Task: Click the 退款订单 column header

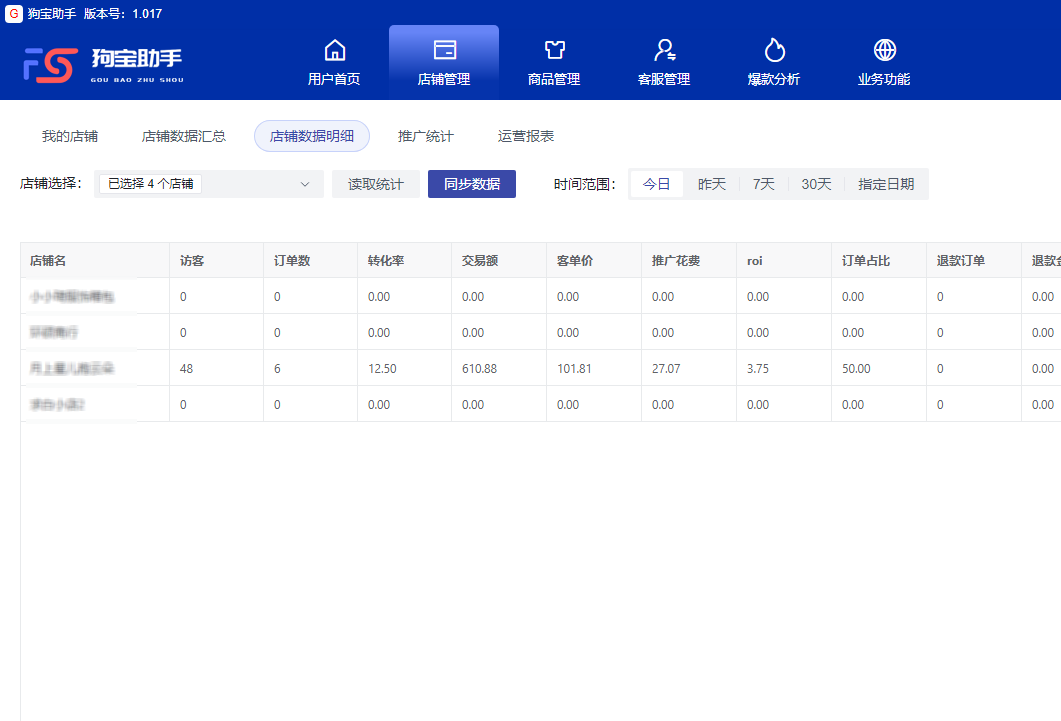Action: point(974,260)
